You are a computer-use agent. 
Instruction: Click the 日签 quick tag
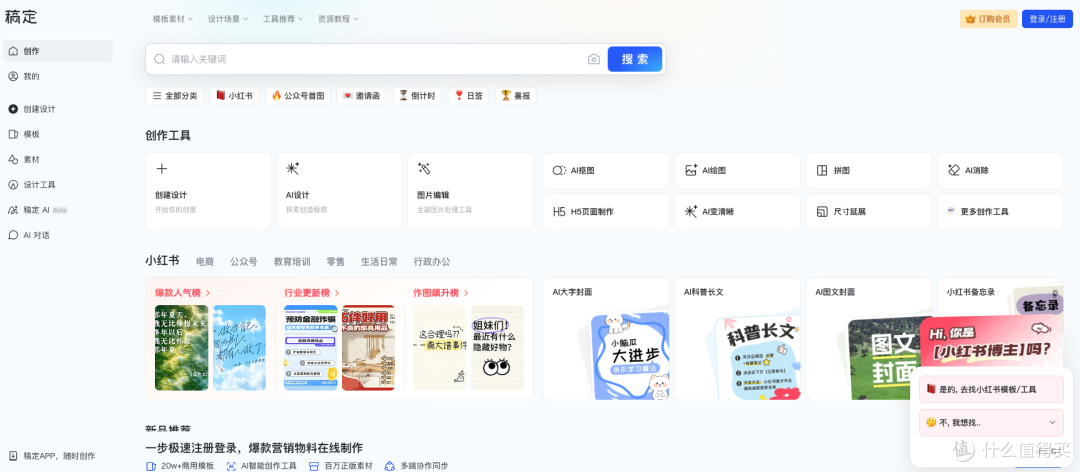[x=468, y=96]
